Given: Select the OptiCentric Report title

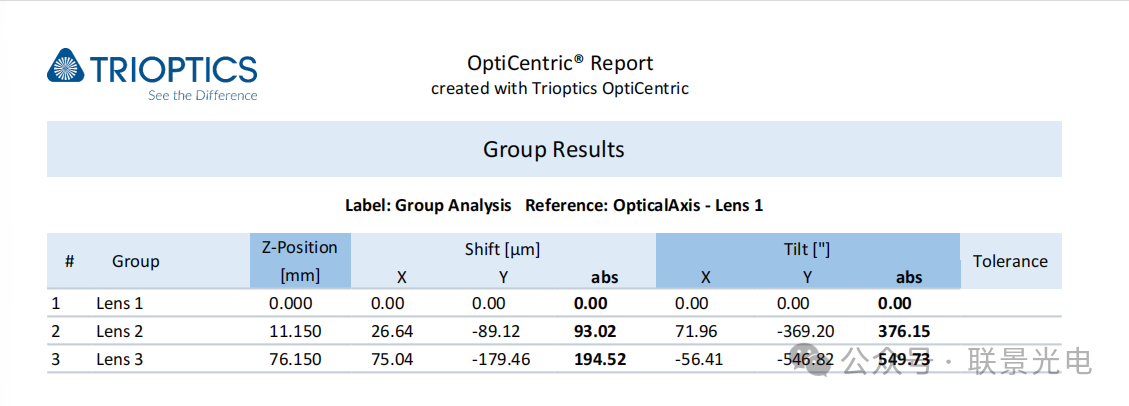Looking at the screenshot, I should pos(560,63).
